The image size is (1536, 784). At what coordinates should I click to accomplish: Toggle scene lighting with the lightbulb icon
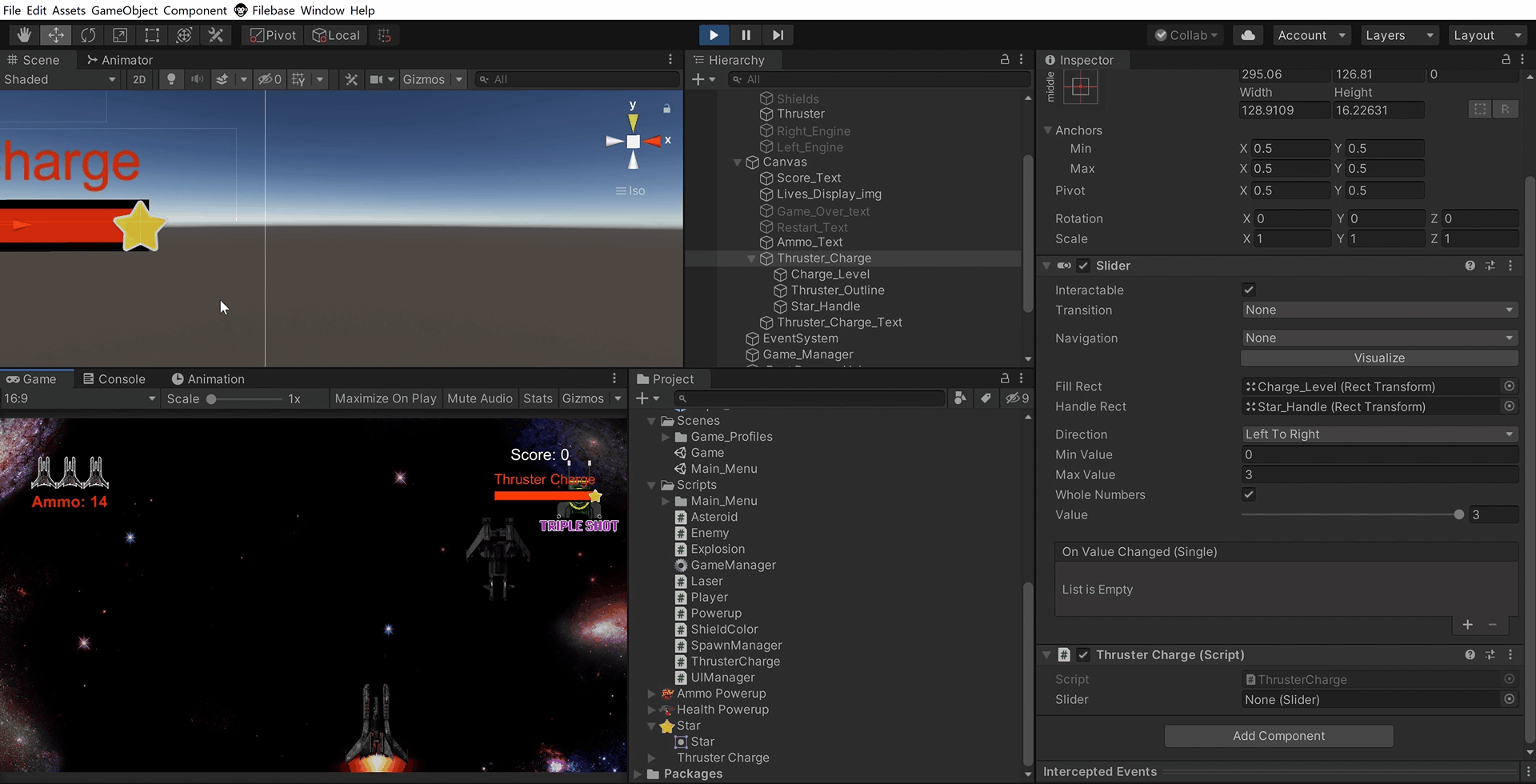coord(170,79)
